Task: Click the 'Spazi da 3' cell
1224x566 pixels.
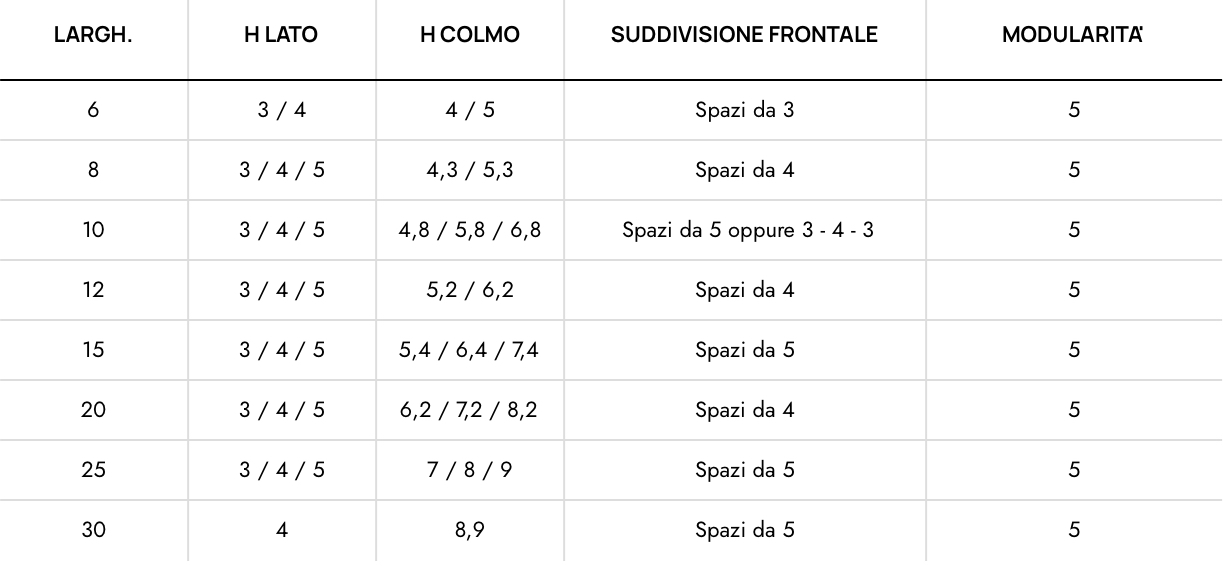Action: point(745,110)
